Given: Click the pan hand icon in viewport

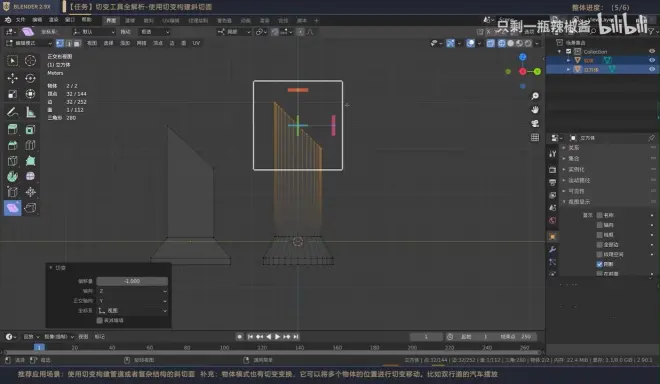Looking at the screenshot, I should pos(535,110).
